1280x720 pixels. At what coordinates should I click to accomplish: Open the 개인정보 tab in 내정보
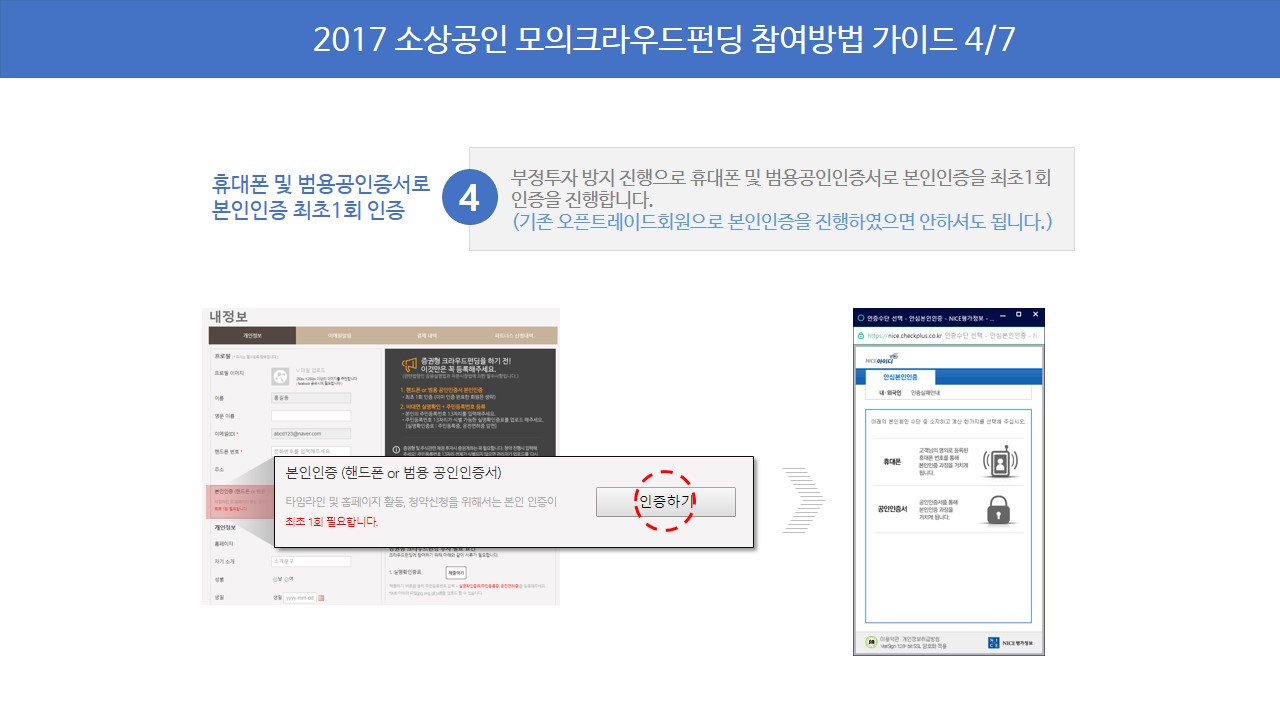coord(252,336)
